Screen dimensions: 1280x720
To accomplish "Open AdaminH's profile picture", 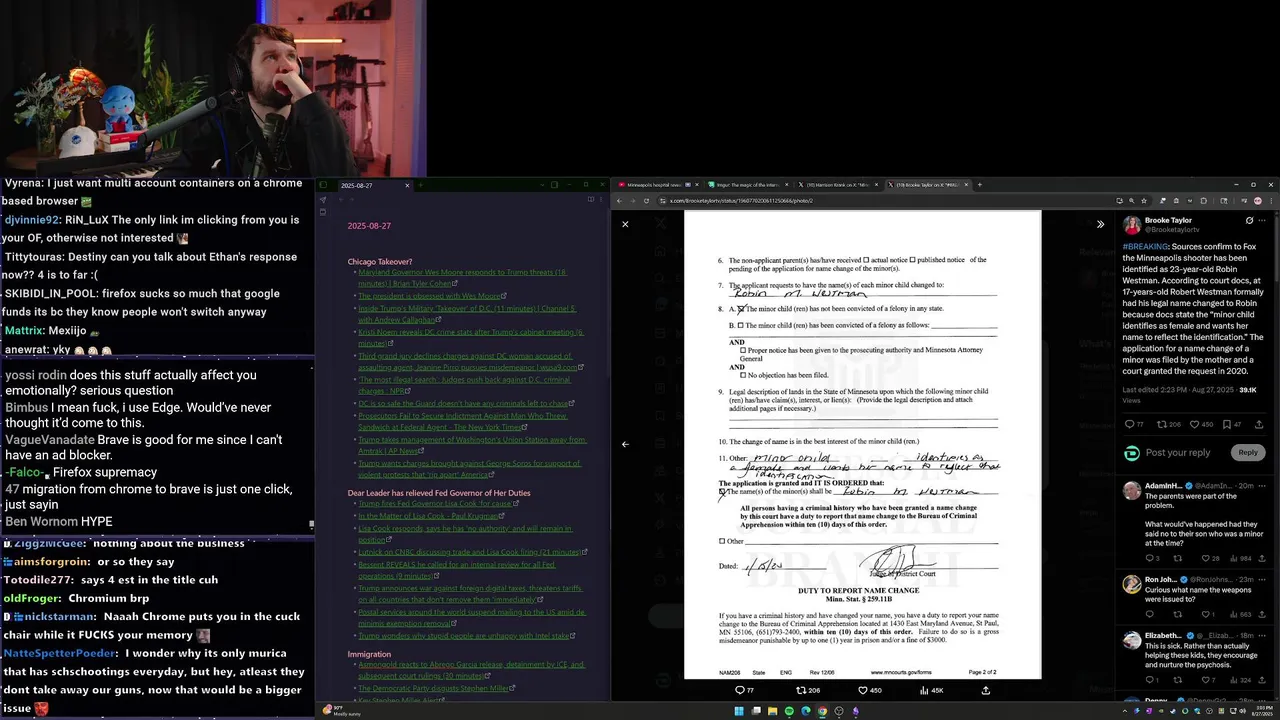I will pos(1131,490).
